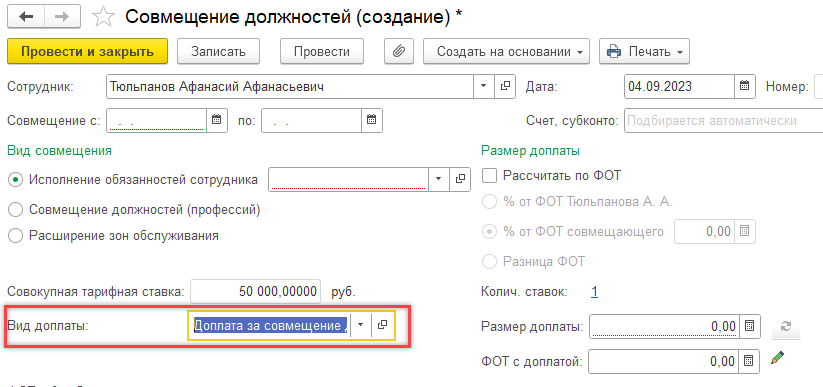
Task: Click the Дата field with 04.09.2023
Action: pos(679,86)
